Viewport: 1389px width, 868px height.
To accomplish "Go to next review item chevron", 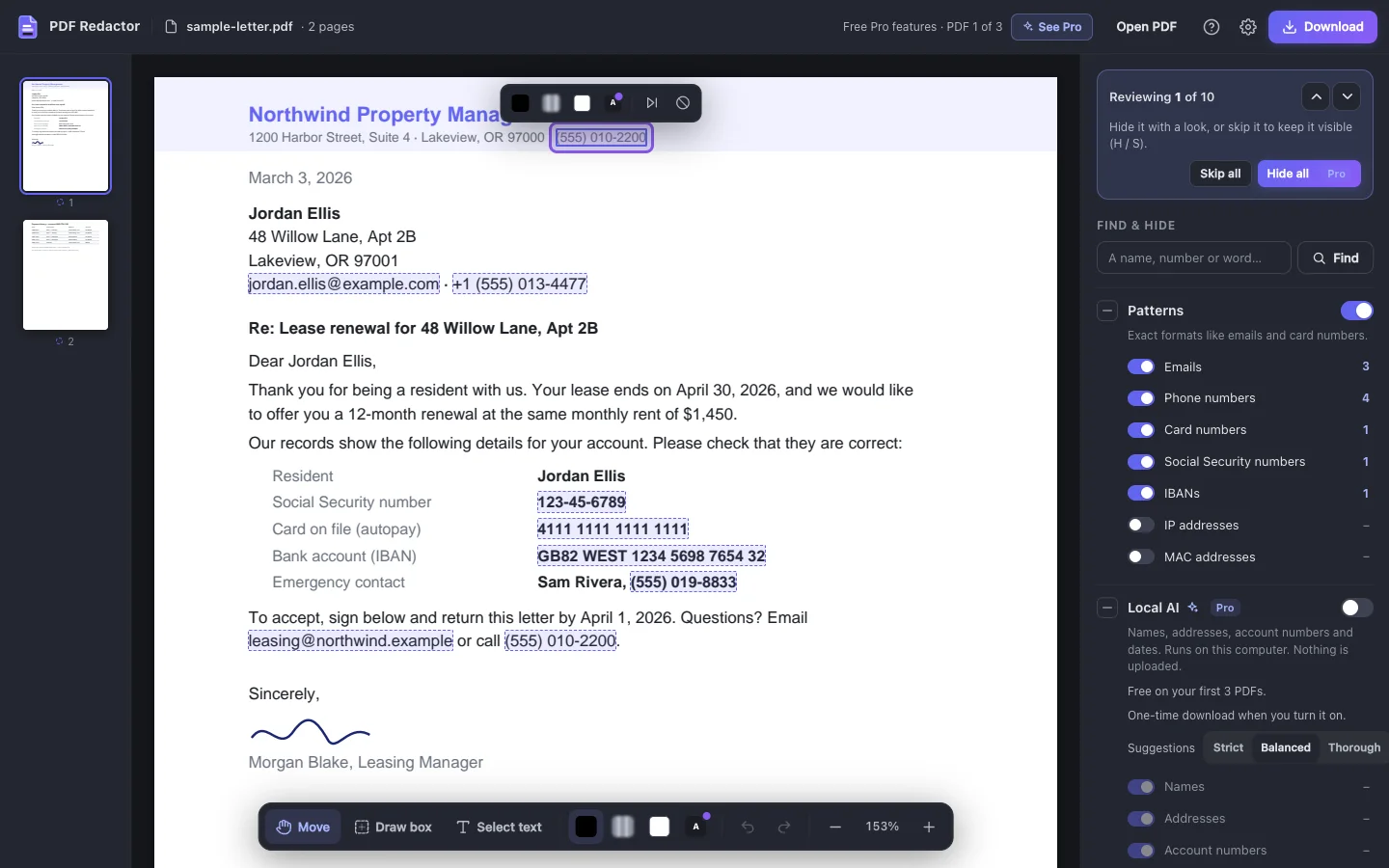I will [1348, 96].
